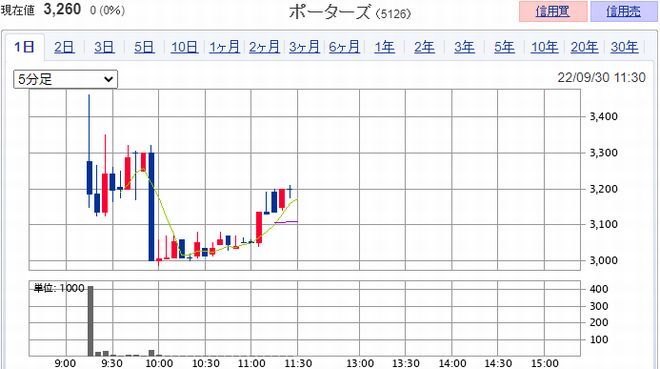Click the 3,000 price axis label
Screen dimensions: 660x369
tap(604, 260)
